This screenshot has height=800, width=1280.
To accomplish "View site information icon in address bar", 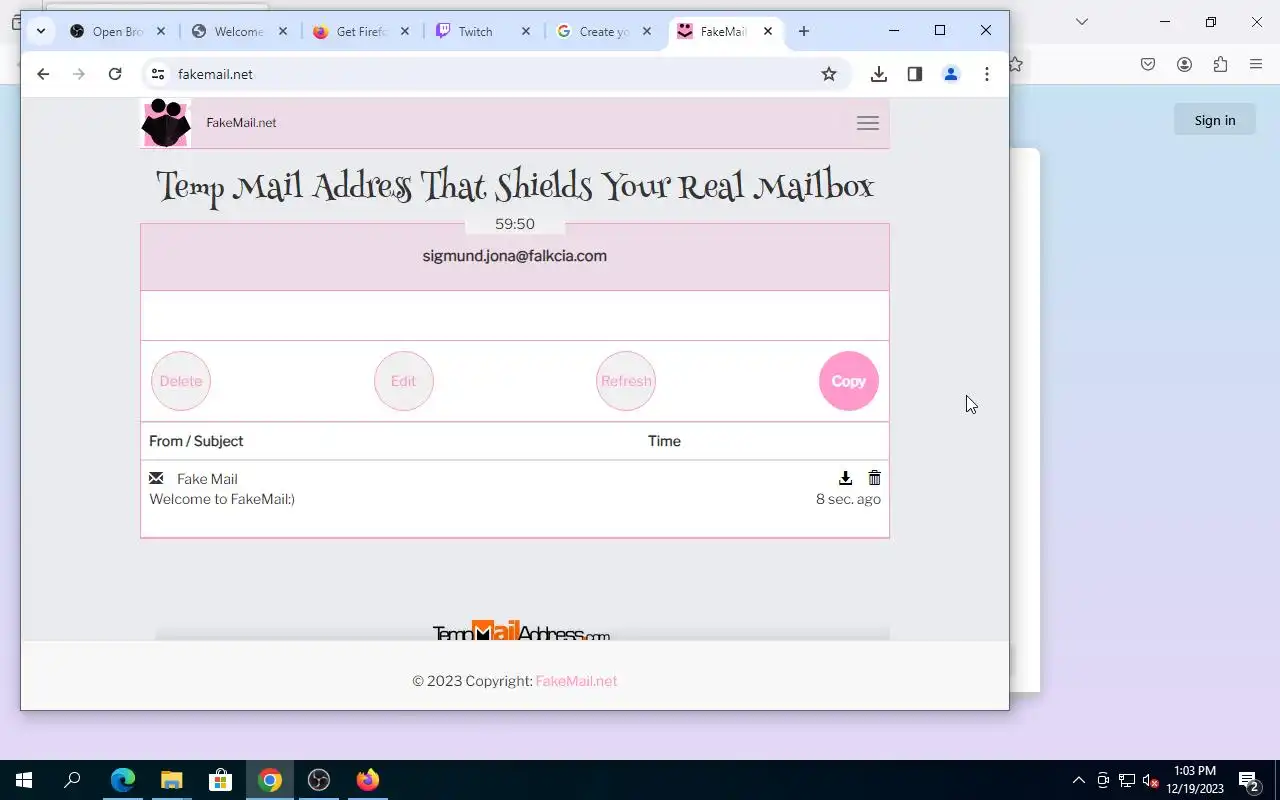I will point(157,74).
